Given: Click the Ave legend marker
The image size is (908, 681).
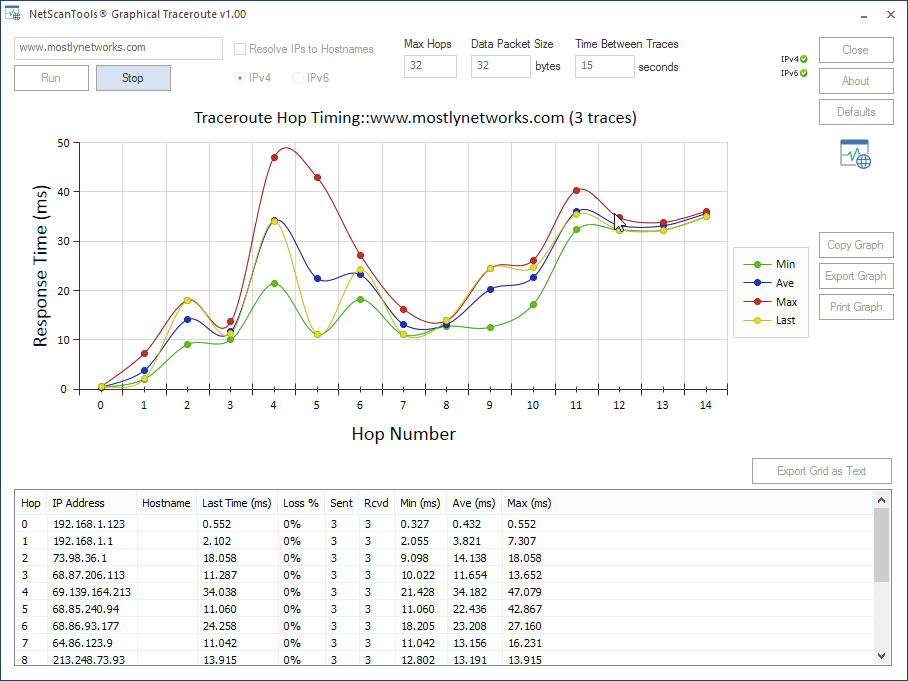Looking at the screenshot, I should 757,283.
